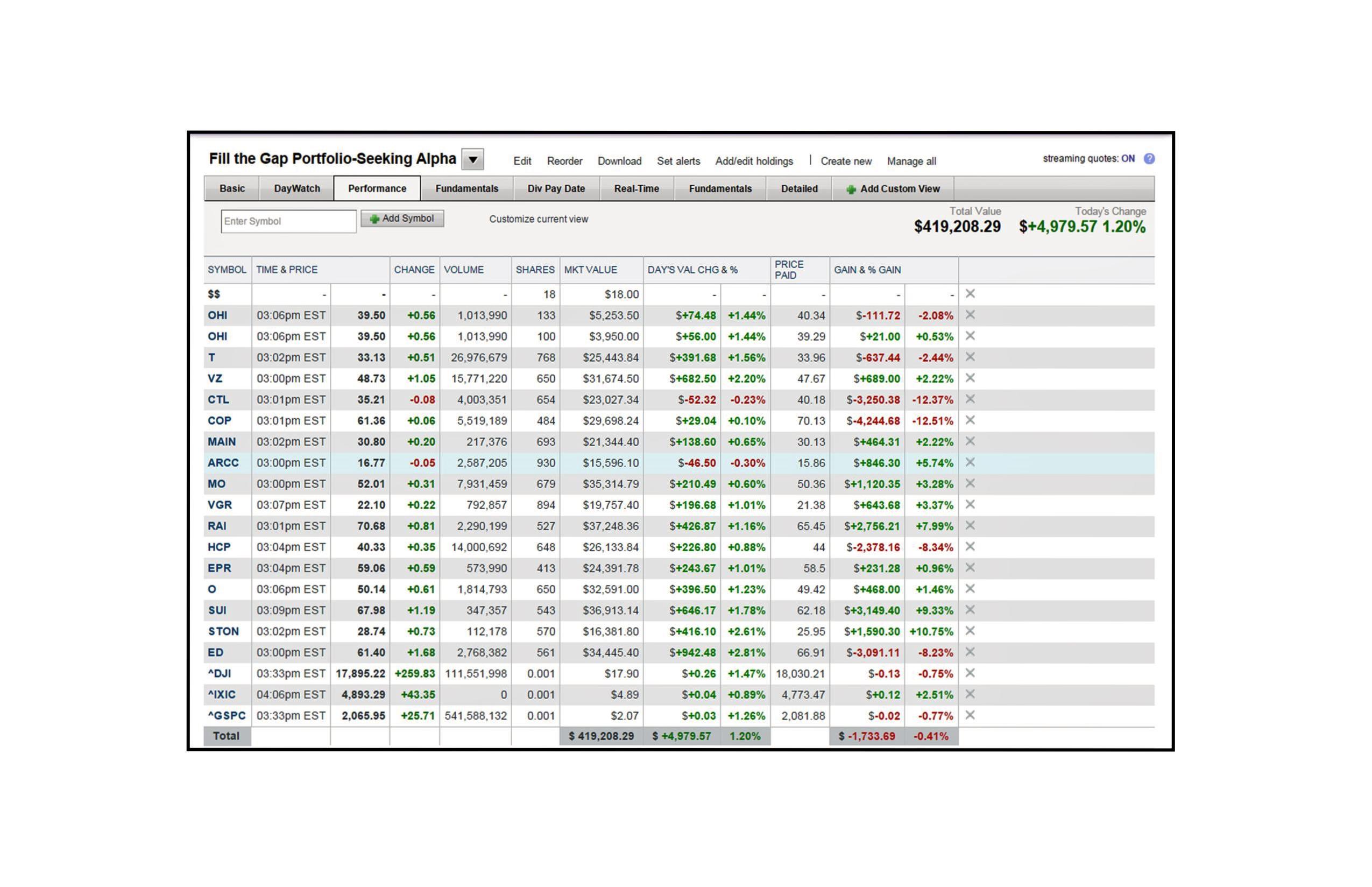The image size is (1372, 887).
Task: Click Customize current view link
Action: click(539, 220)
